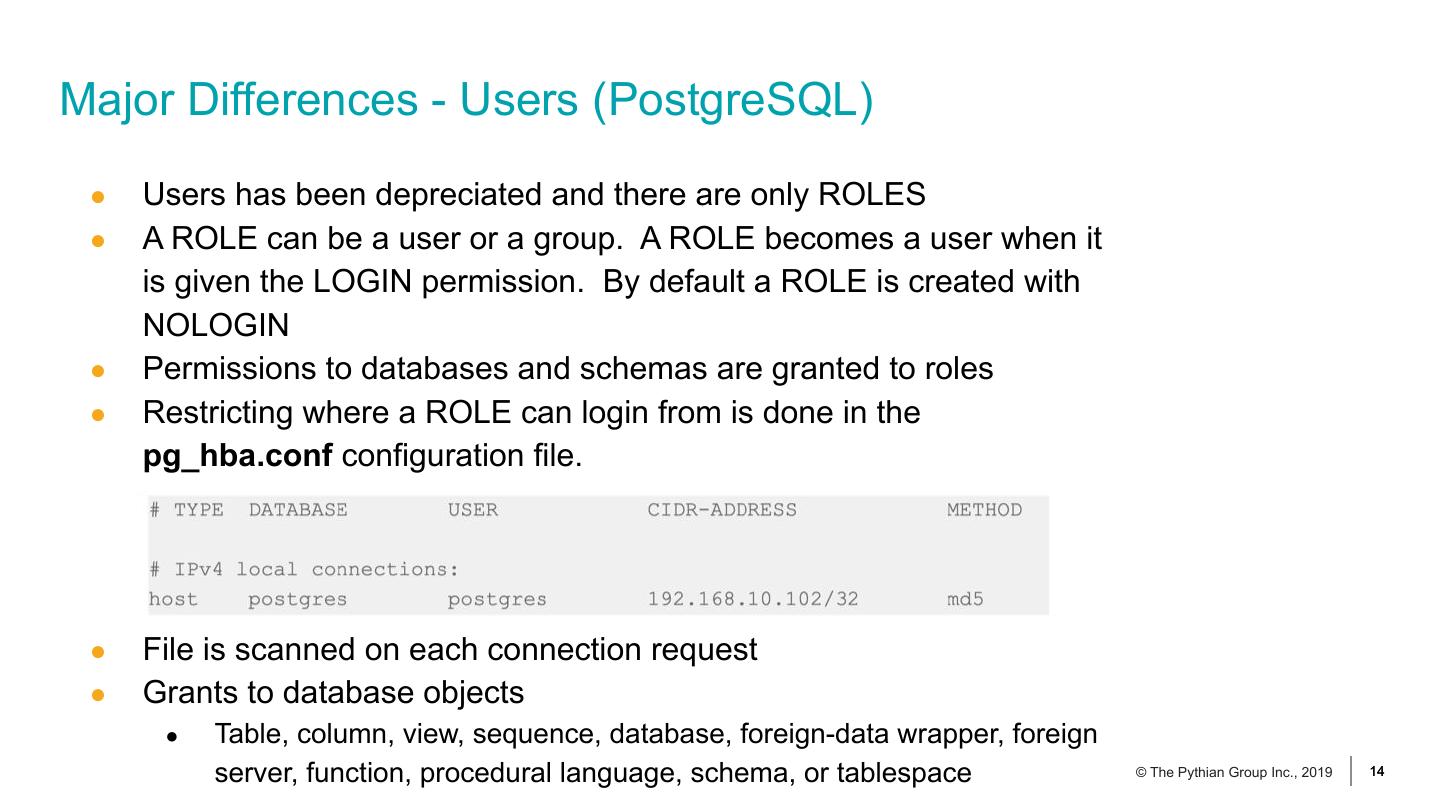This screenshot has width=1440, height=810.
Task: Click the 'md5' method value
Action: pyautogui.click(x=965, y=600)
